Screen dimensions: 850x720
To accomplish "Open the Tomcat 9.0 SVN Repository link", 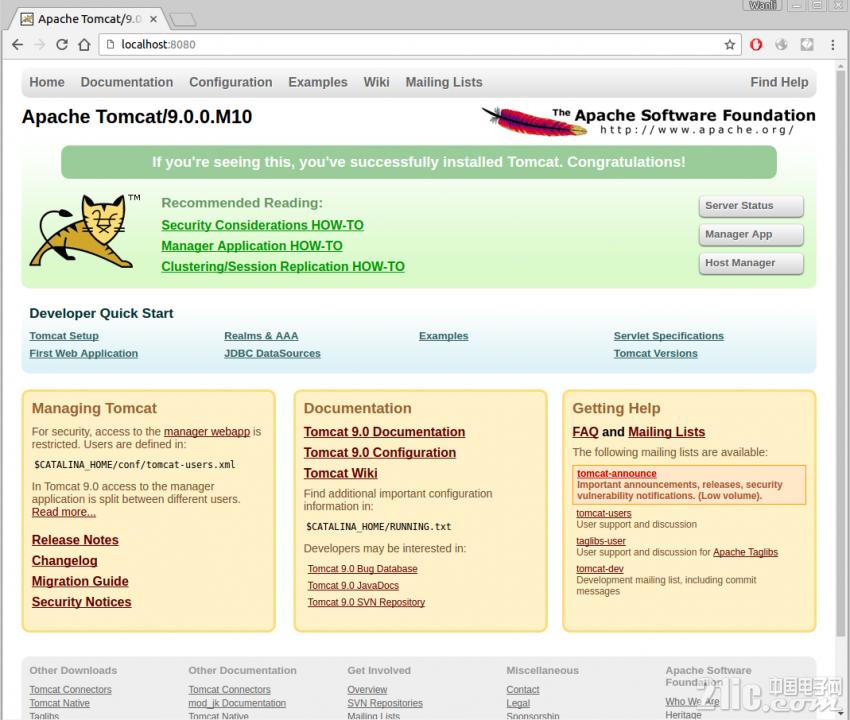I will (366, 602).
